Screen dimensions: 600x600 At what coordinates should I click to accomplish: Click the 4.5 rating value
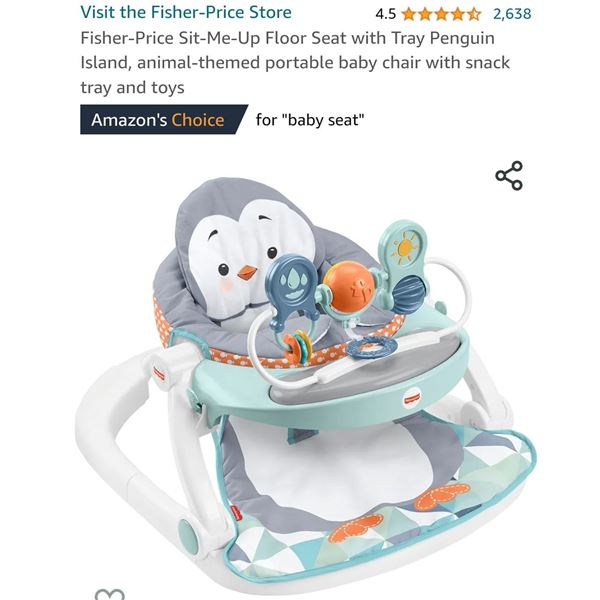tap(385, 14)
